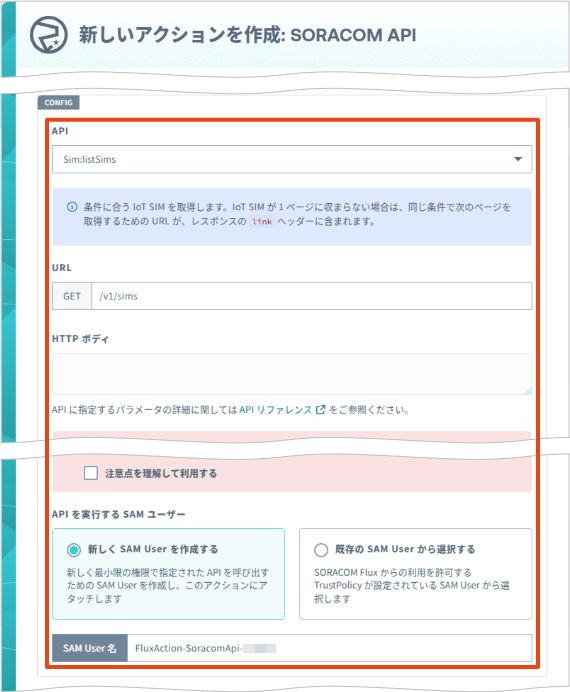Click the description text under 新しく SAM User

tap(168, 586)
